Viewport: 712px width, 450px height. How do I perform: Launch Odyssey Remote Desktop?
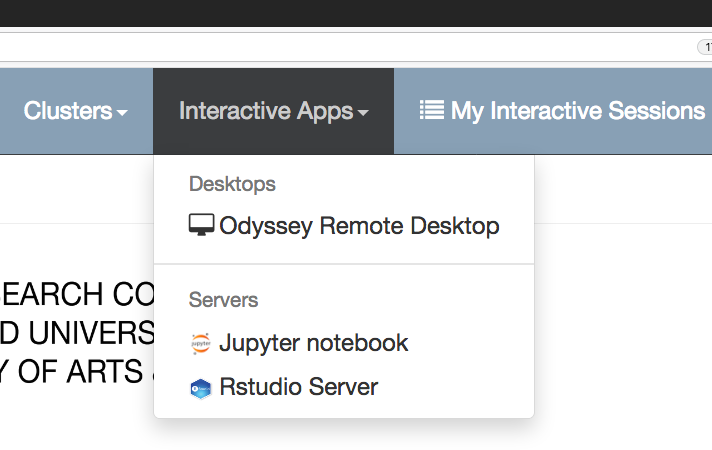[344, 226]
